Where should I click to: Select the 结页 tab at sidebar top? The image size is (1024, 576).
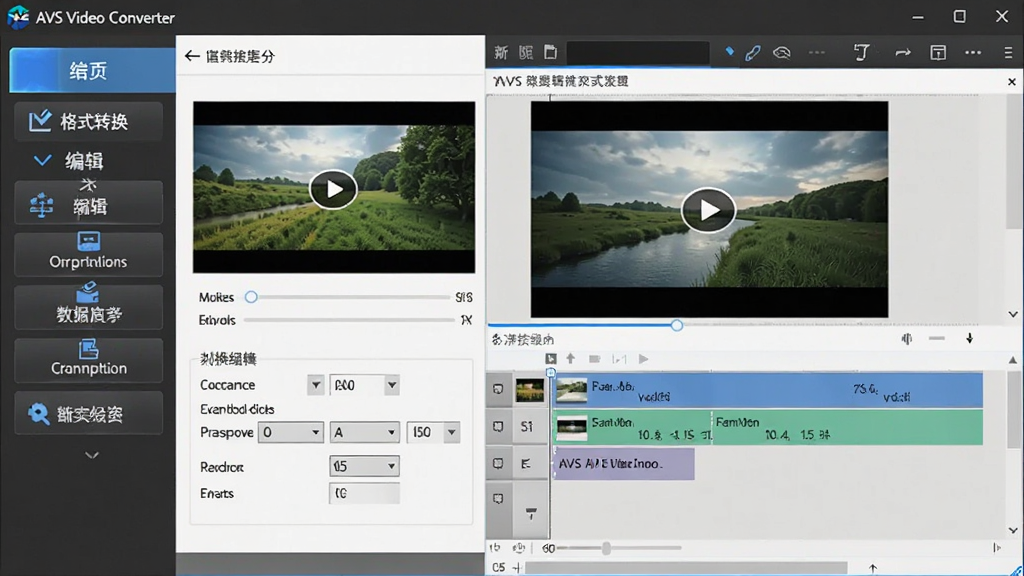coord(92,70)
